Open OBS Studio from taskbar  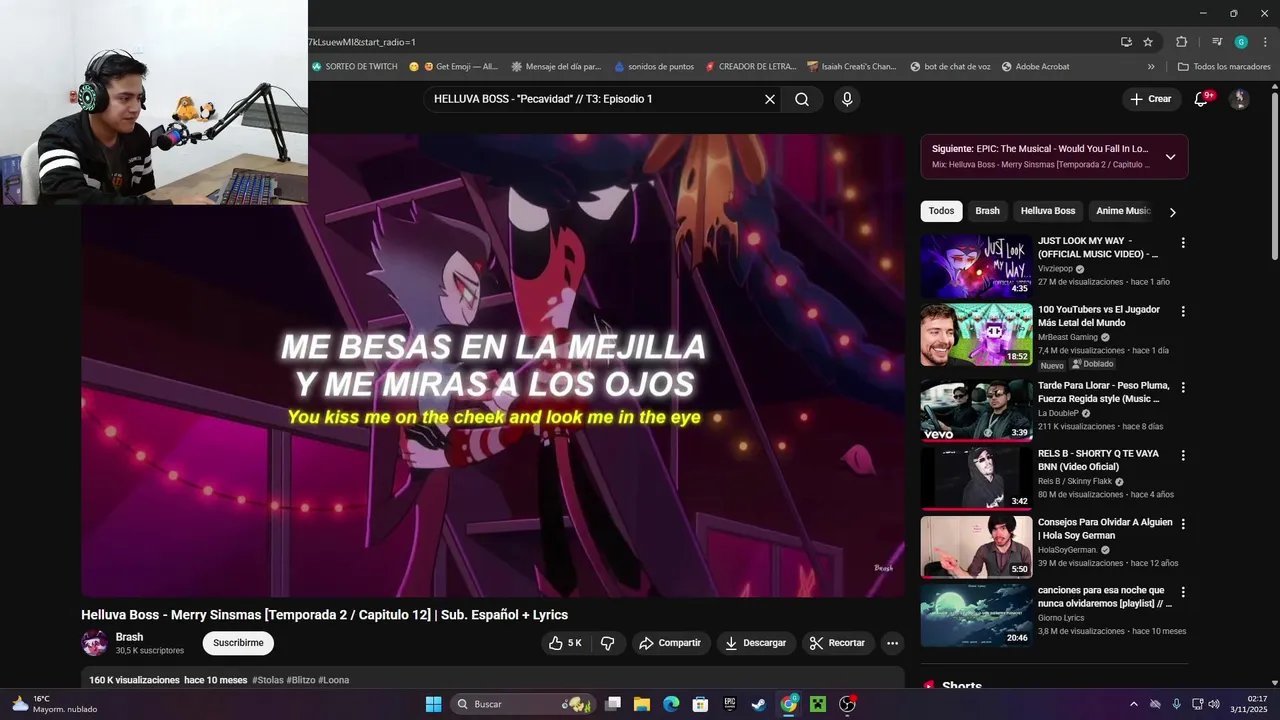(x=848, y=704)
